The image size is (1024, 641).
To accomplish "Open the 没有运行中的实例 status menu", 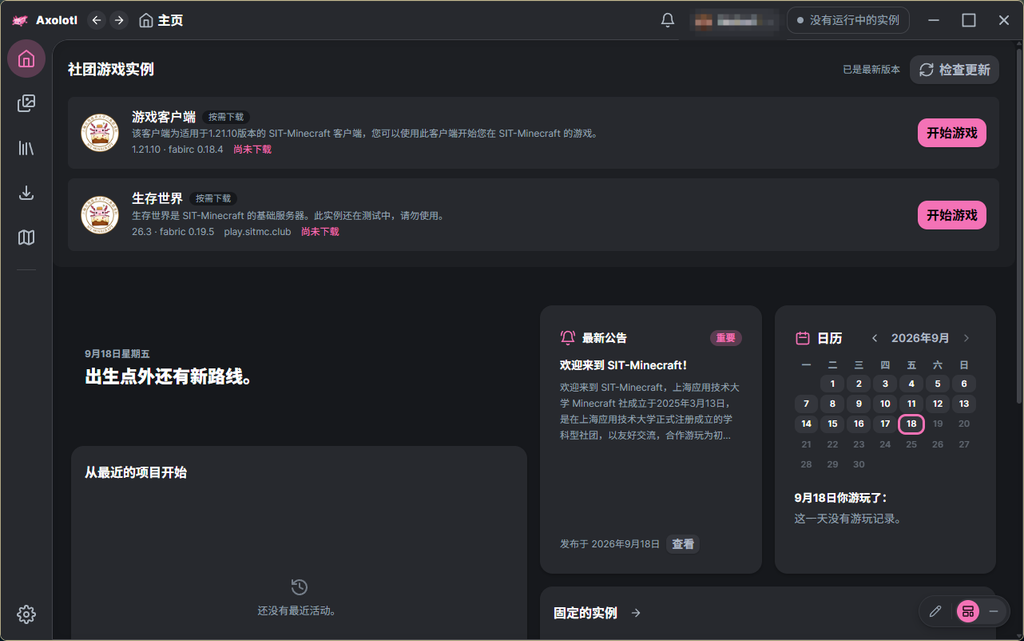I will [848, 20].
